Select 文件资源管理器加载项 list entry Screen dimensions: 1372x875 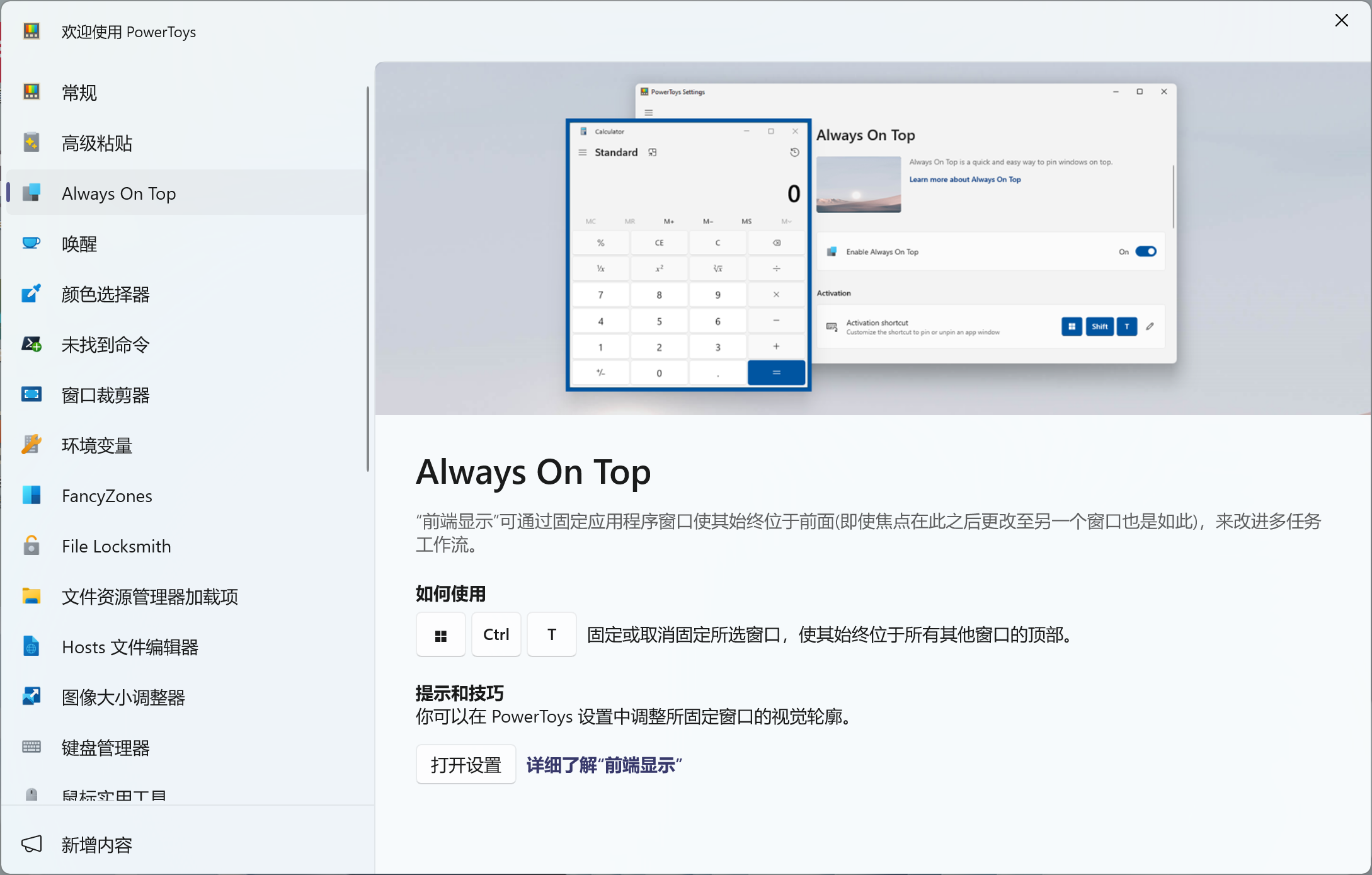click(186, 597)
